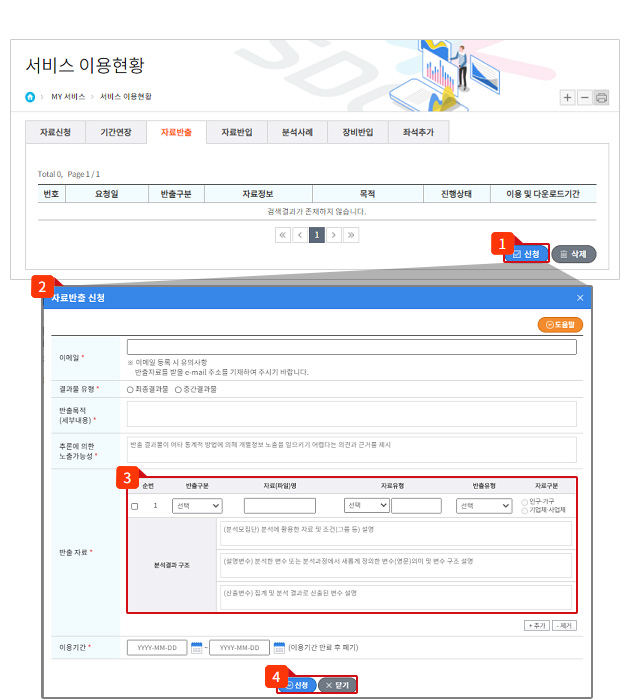Screen dimensions: 630x700
Task: Click the 자료(파일)명 input field
Action: (x=280, y=506)
